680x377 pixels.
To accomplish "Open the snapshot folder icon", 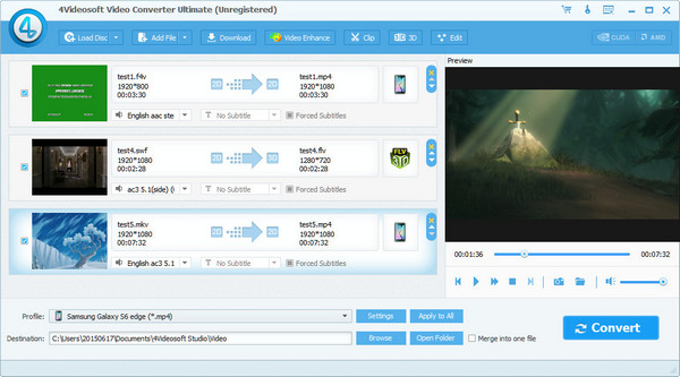I will [580, 282].
